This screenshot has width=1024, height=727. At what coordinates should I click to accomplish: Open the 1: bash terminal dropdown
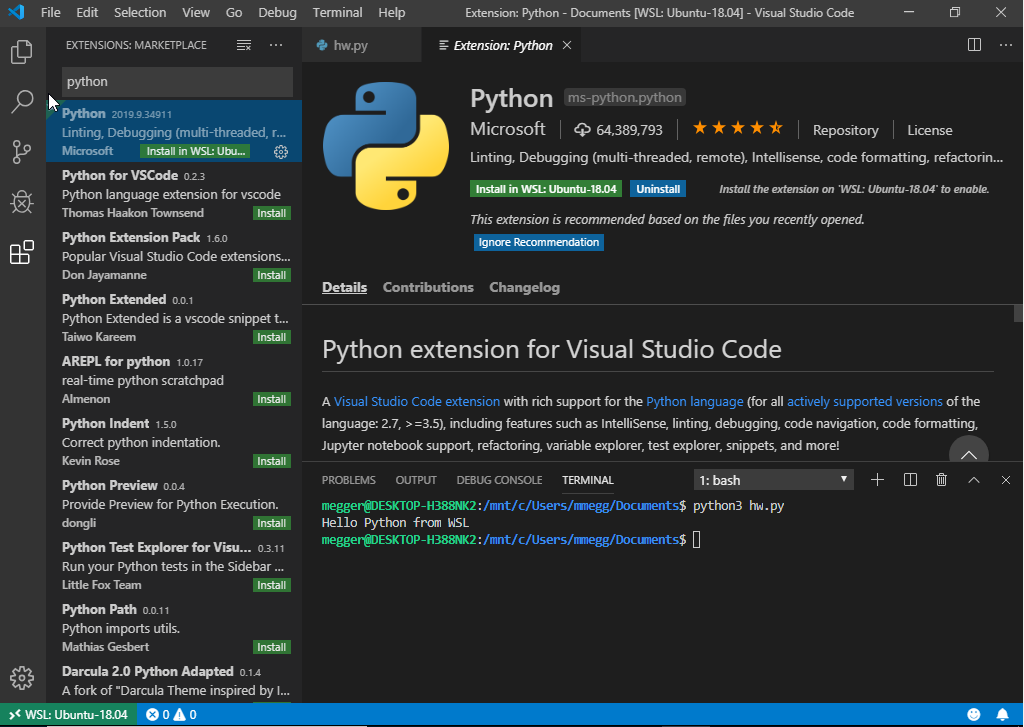coord(772,479)
